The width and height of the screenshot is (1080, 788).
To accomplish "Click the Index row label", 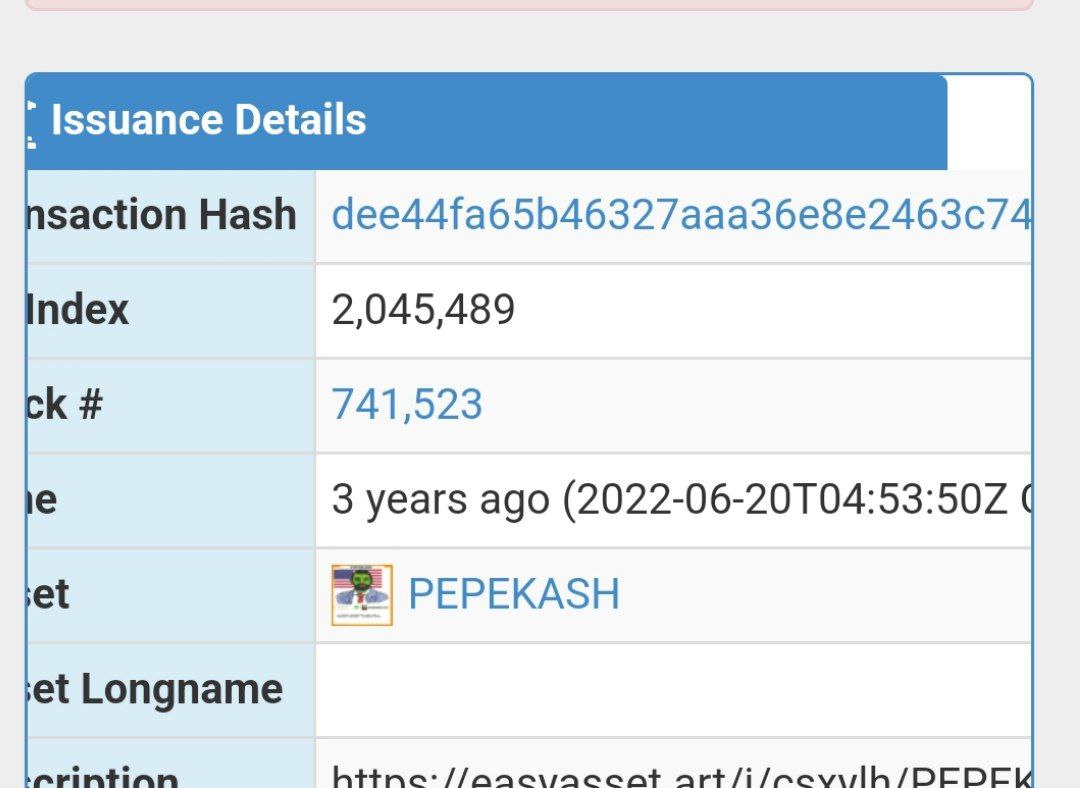I will pos(77,309).
